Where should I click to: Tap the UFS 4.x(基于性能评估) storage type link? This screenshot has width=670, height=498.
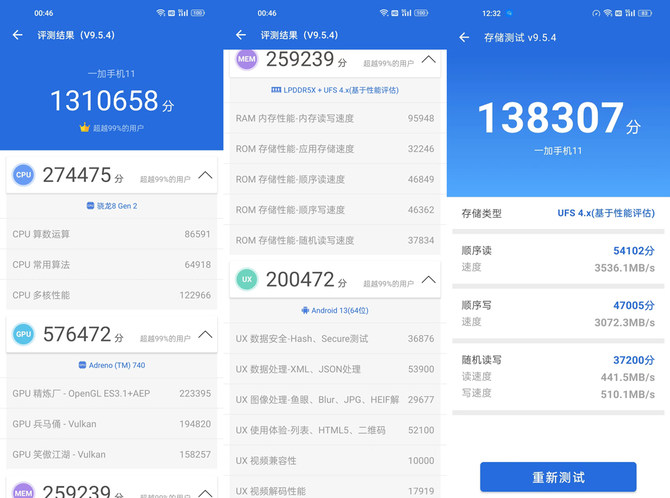(606, 214)
